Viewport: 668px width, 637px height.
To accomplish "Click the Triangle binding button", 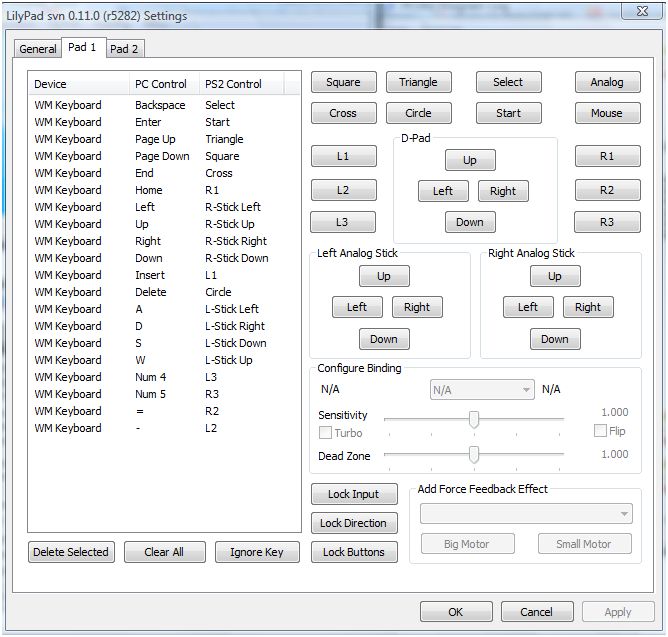I will pyautogui.click(x=418, y=82).
